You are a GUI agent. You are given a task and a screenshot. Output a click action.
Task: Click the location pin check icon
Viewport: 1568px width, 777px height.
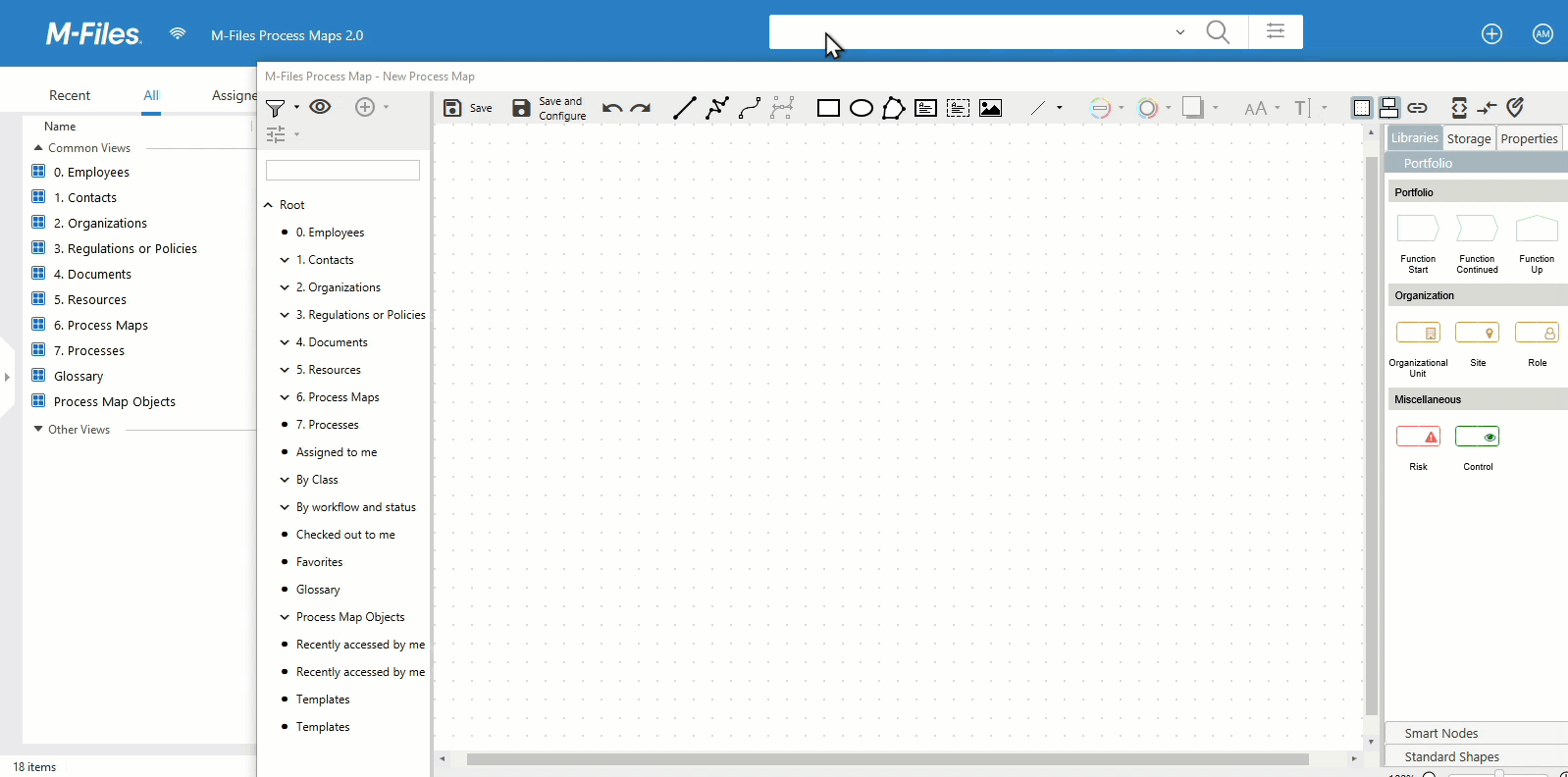[x=1516, y=107]
